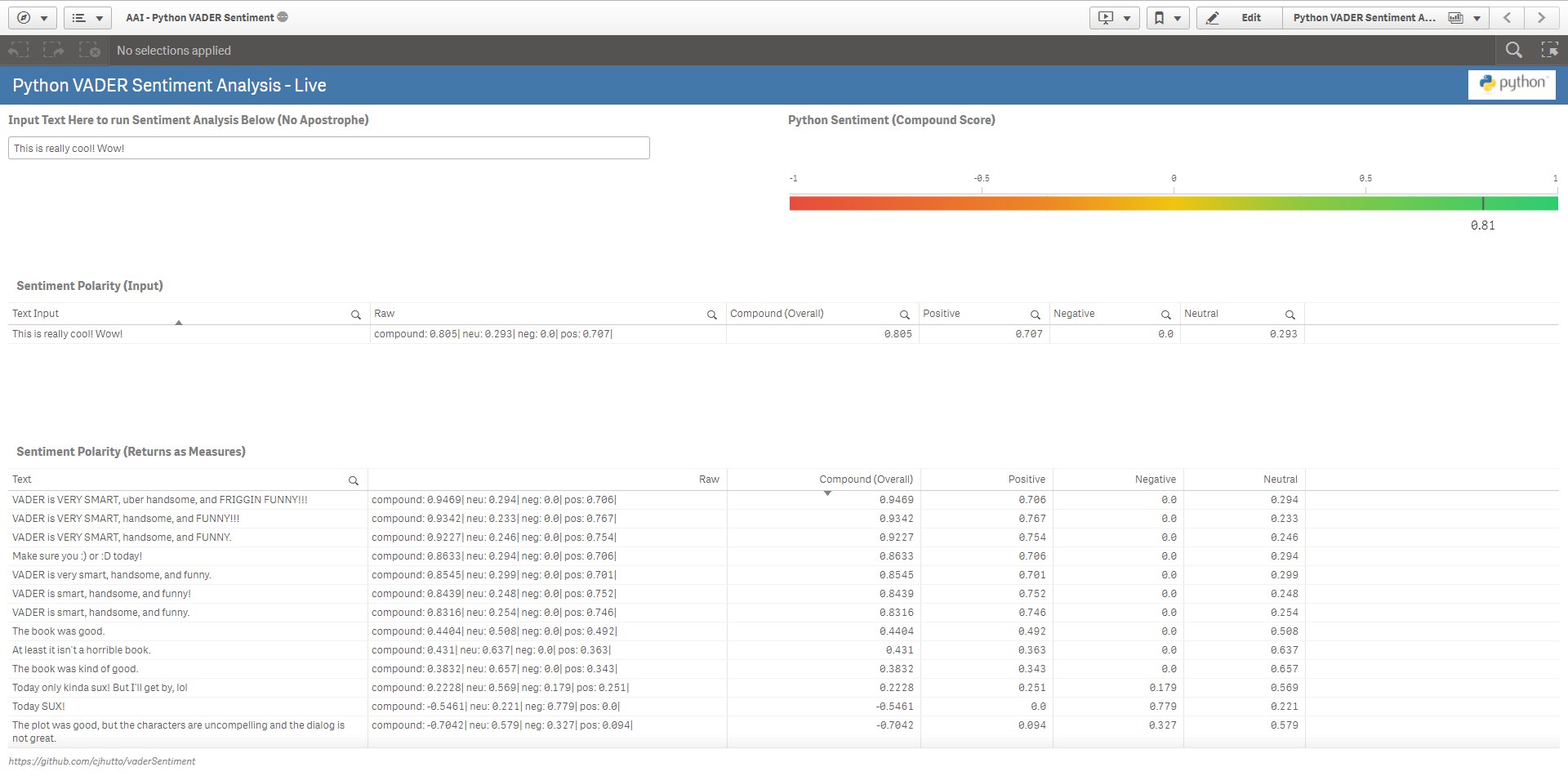Screen dimensions: 1568x776
Task: Select row 'VADER is VERY SMART, uber handsome'
Action: pos(188,500)
